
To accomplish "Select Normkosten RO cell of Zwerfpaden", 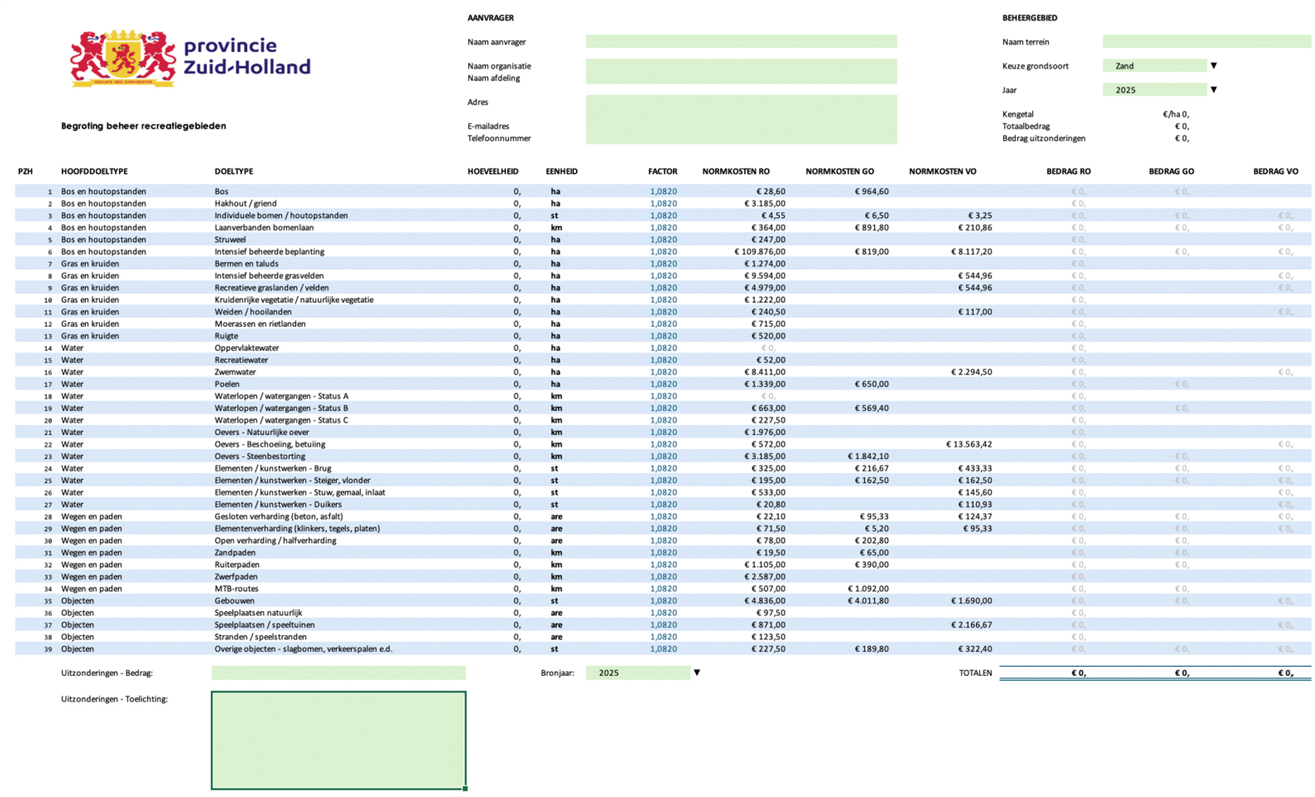I will pos(765,577).
